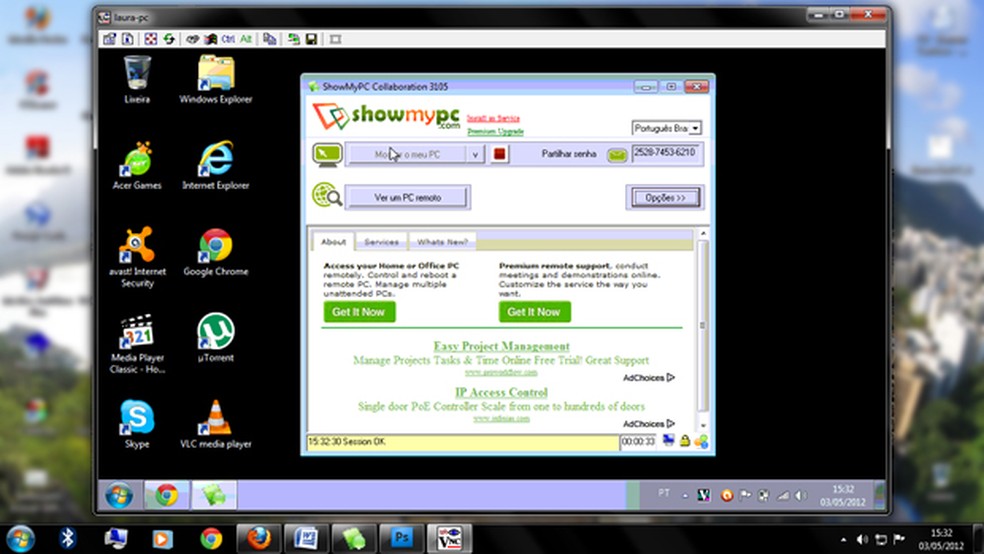This screenshot has height=554, width=984.
Task: Click VNC viewer on host taskbar
Action: pyautogui.click(x=449, y=538)
